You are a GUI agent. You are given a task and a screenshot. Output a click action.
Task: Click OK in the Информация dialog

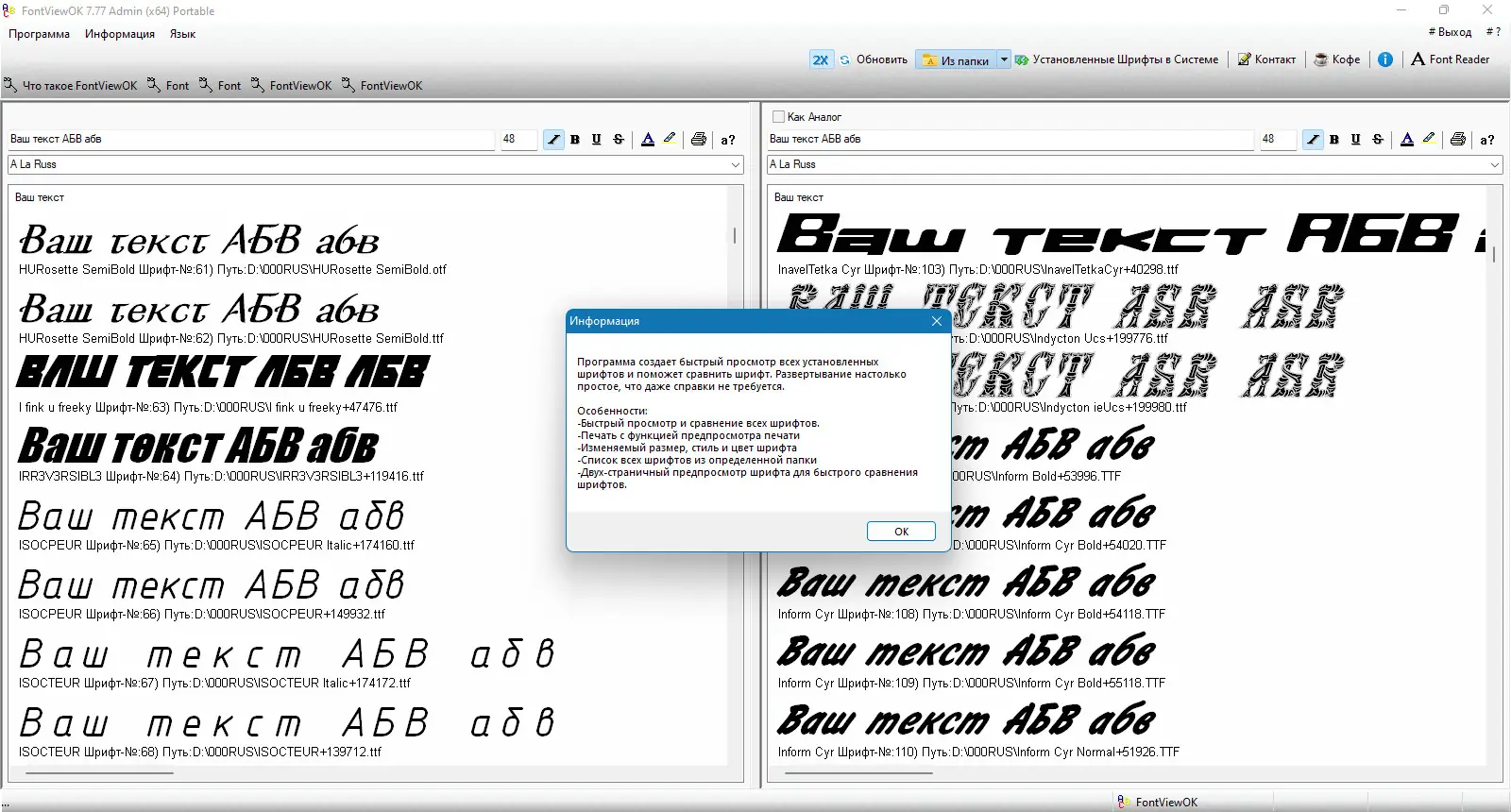point(901,532)
